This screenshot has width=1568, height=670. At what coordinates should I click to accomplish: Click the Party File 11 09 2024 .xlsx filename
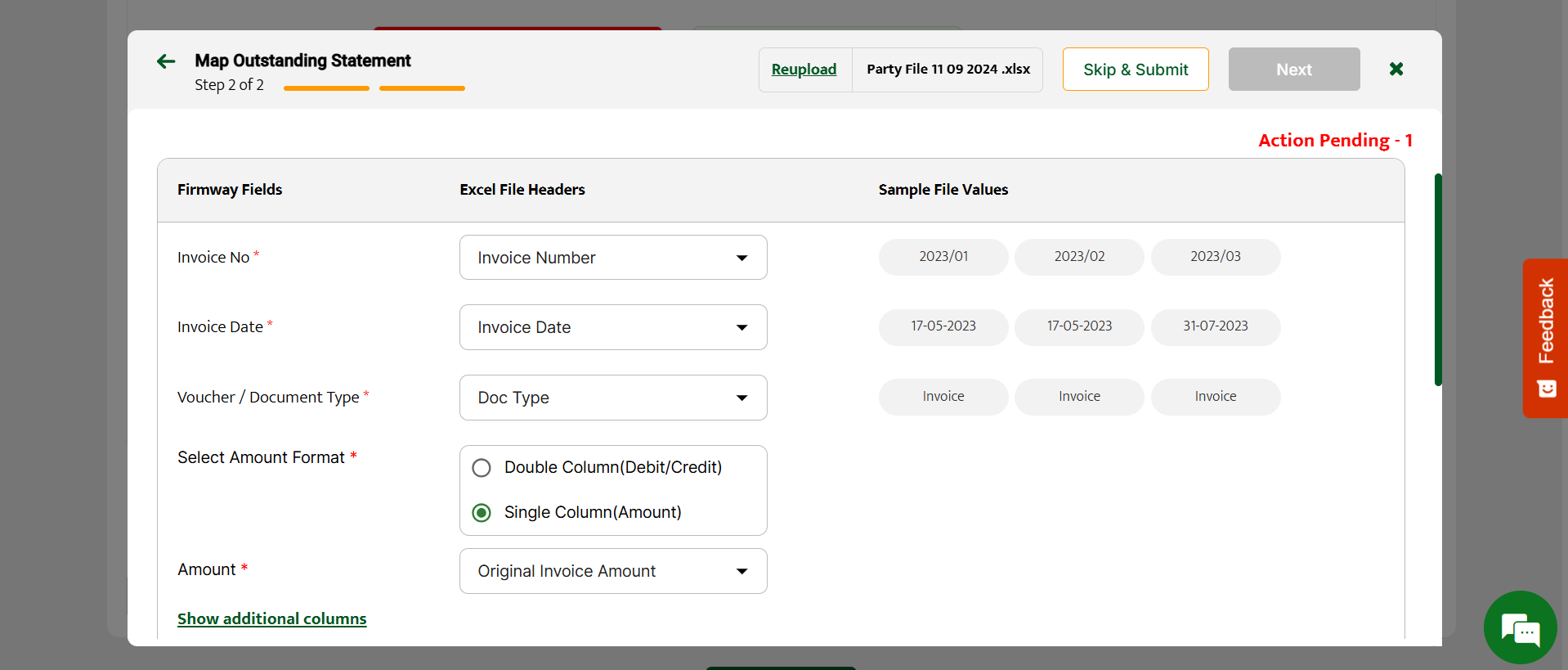[x=948, y=70]
